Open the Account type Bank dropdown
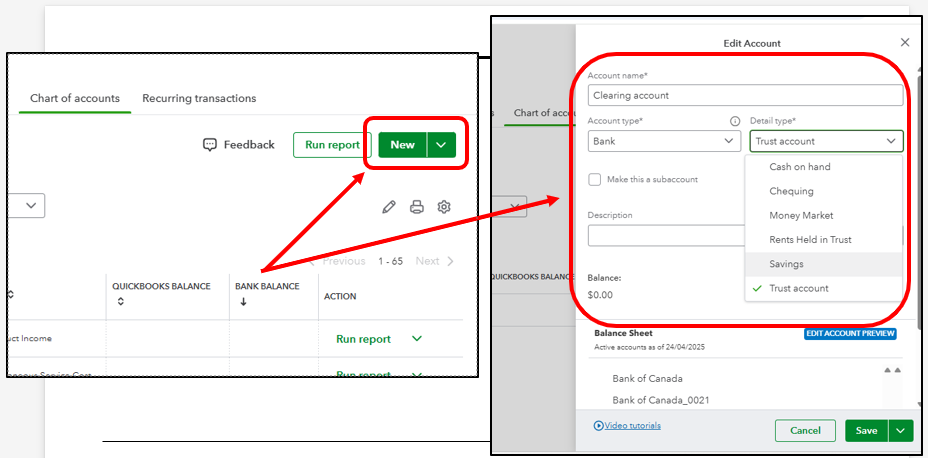 click(664, 141)
